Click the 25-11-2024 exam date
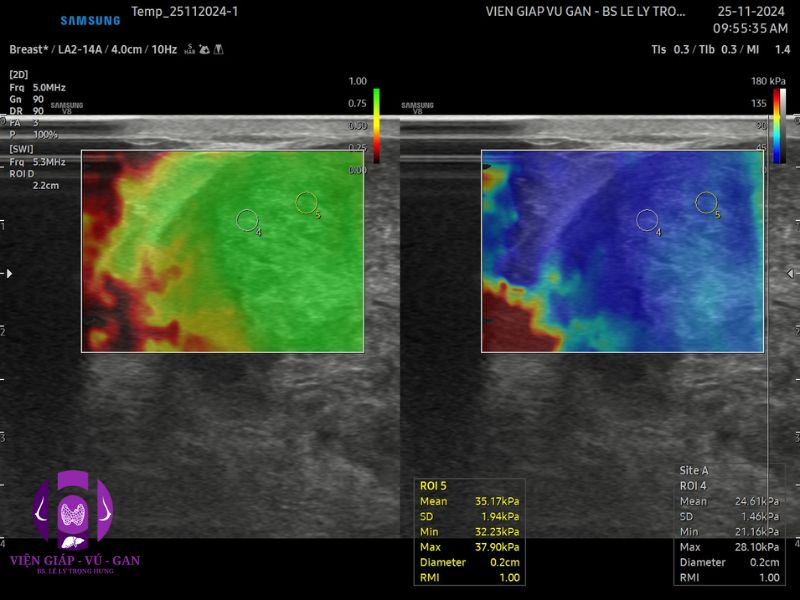The image size is (800, 600). click(x=751, y=12)
